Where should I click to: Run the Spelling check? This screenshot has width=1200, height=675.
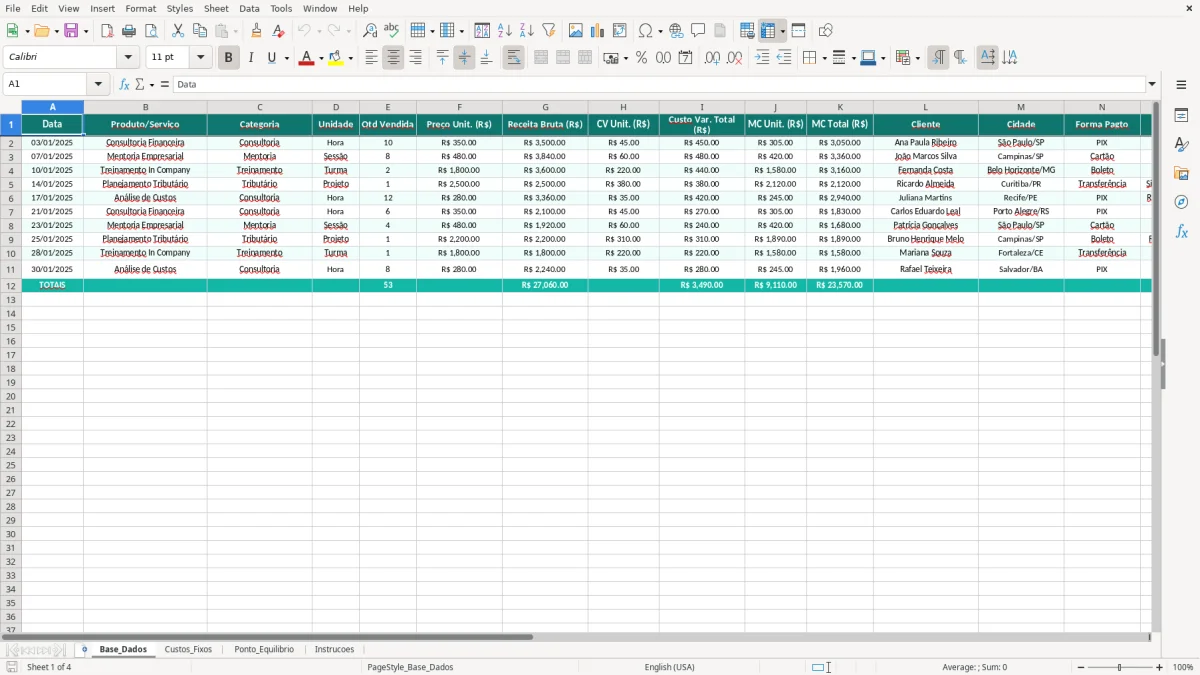(392, 31)
